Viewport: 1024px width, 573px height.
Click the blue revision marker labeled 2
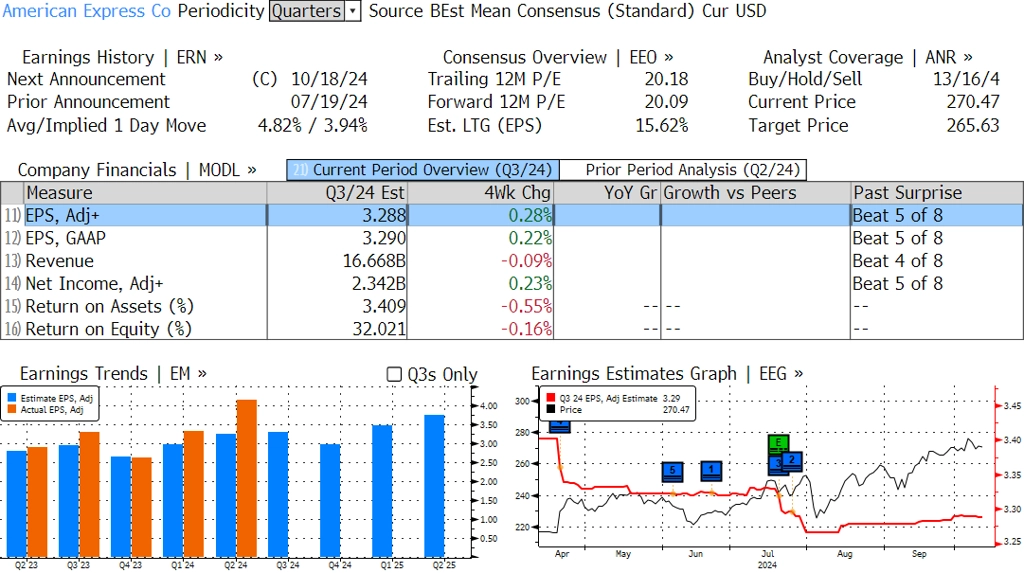pyautogui.click(x=792, y=461)
